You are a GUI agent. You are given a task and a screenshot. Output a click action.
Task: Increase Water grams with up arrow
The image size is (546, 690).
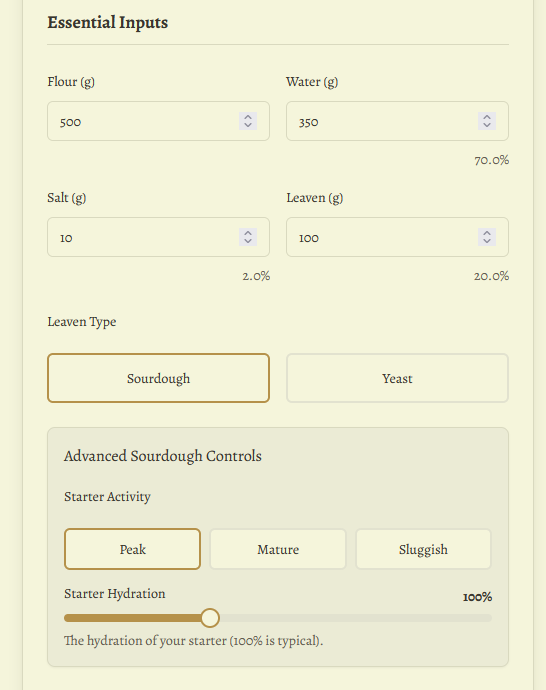(x=487, y=117)
